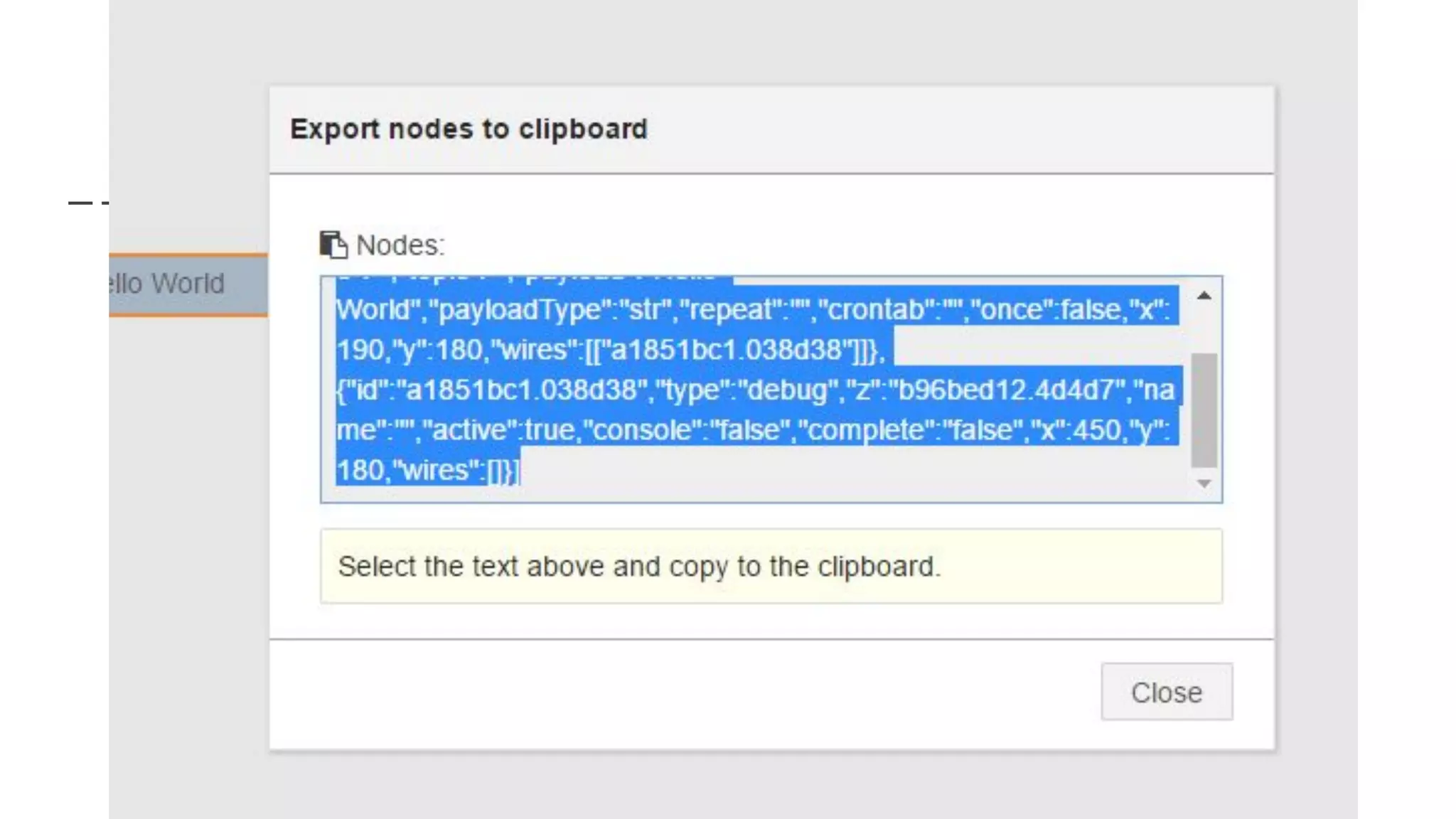The width and height of the screenshot is (1456, 819).
Task: Click the 'Select the text above' hint box
Action: coord(771,567)
